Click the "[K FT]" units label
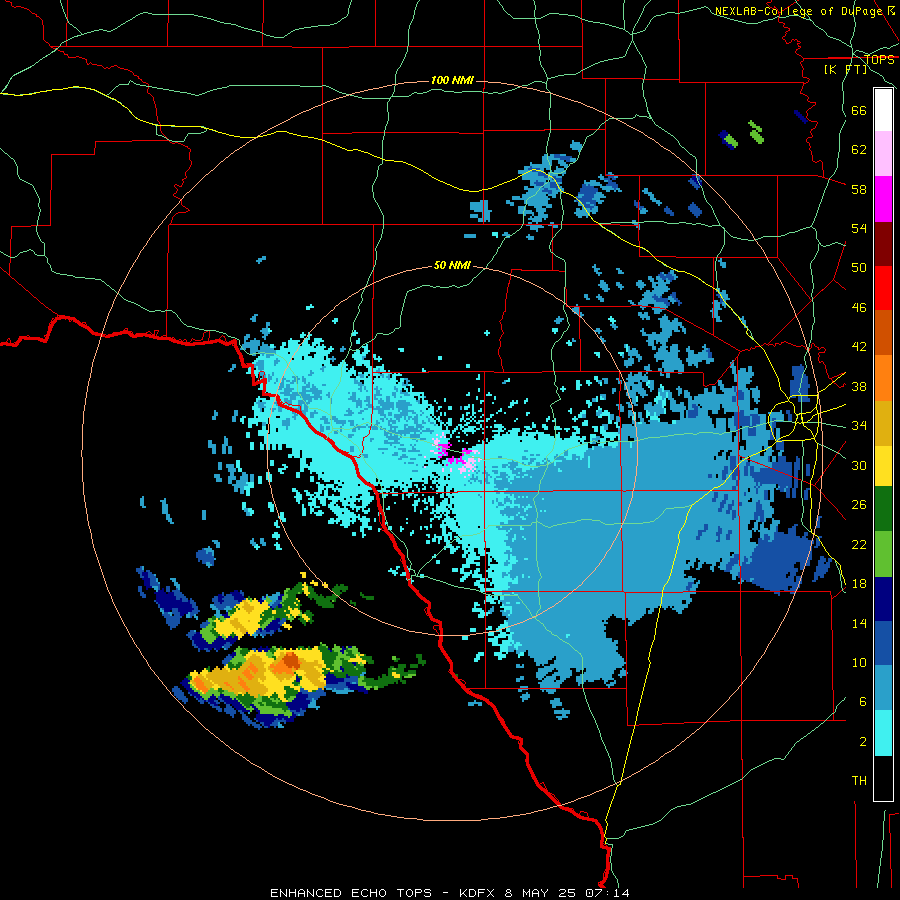Image resolution: width=900 pixels, height=900 pixels. click(x=845, y=69)
